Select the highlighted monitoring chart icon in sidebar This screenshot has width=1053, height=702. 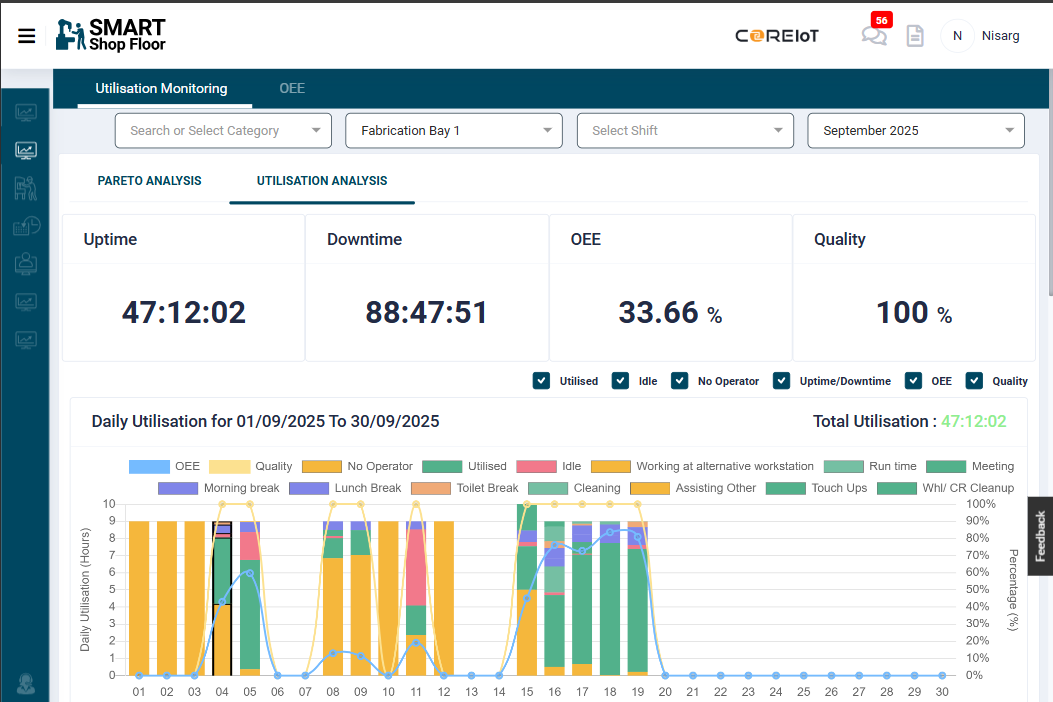coord(26,150)
